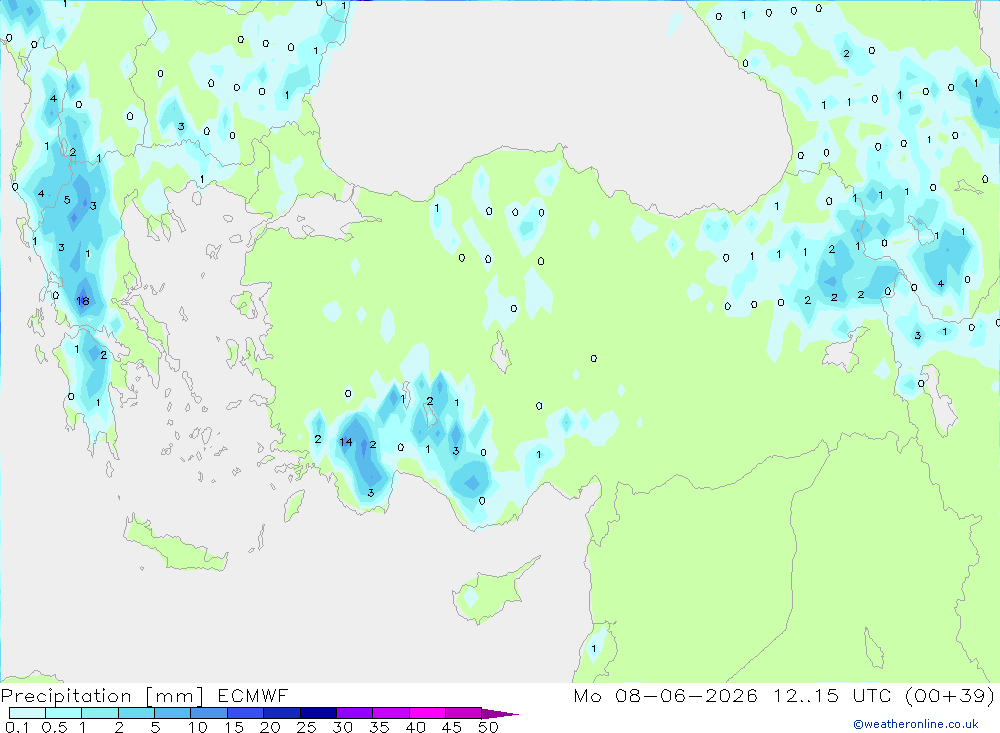1000x733 pixels.
Task: Click the 0.1–0.5 mm palest legend swatch
Action: coord(27,713)
